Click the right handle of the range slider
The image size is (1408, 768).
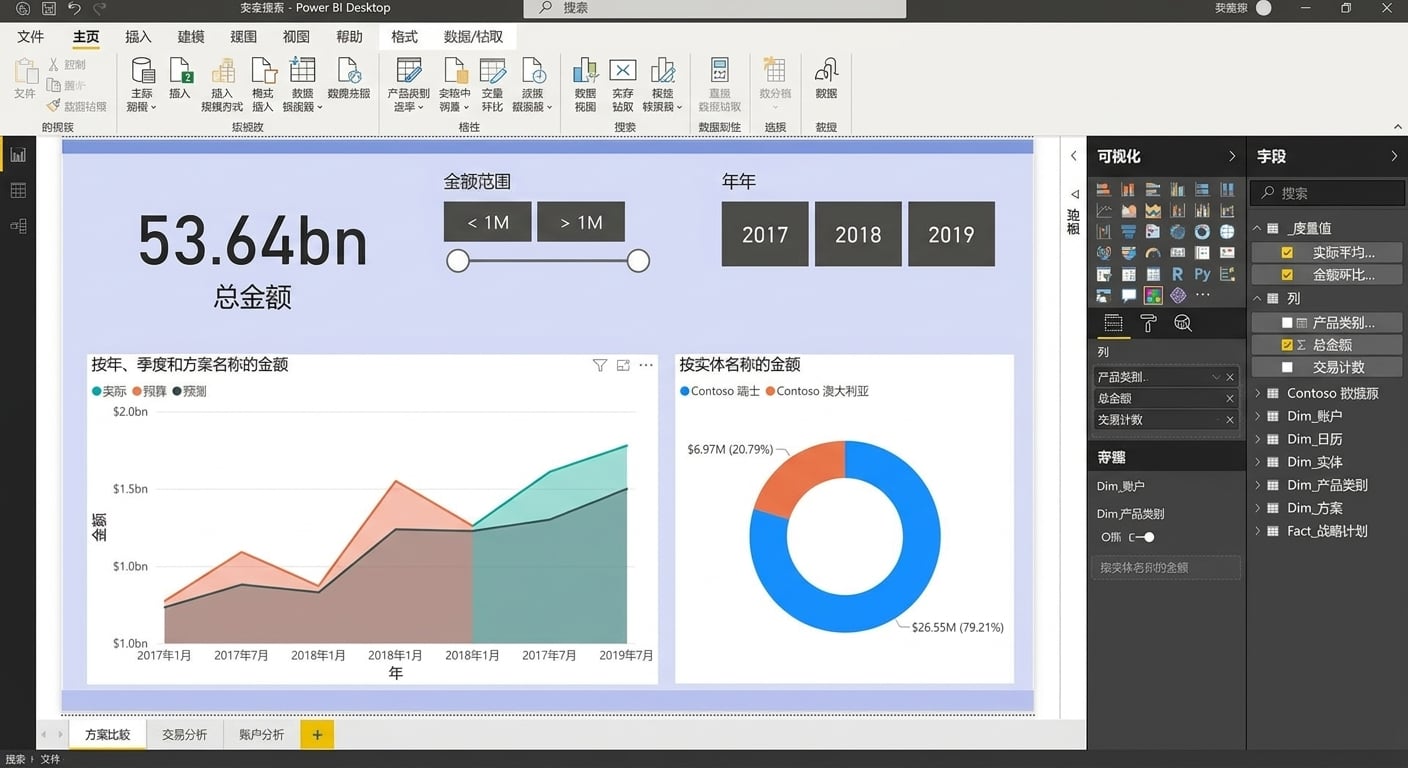tap(638, 261)
